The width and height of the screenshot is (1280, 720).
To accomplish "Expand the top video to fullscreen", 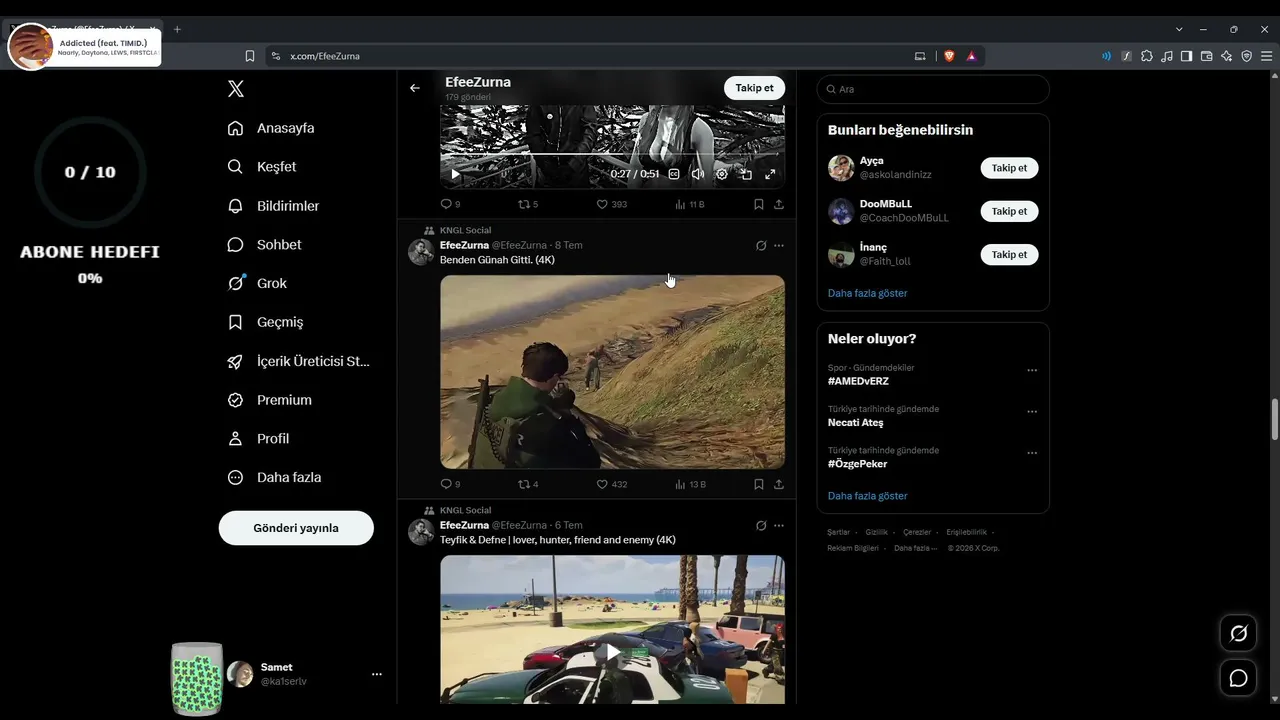I will pos(770,174).
